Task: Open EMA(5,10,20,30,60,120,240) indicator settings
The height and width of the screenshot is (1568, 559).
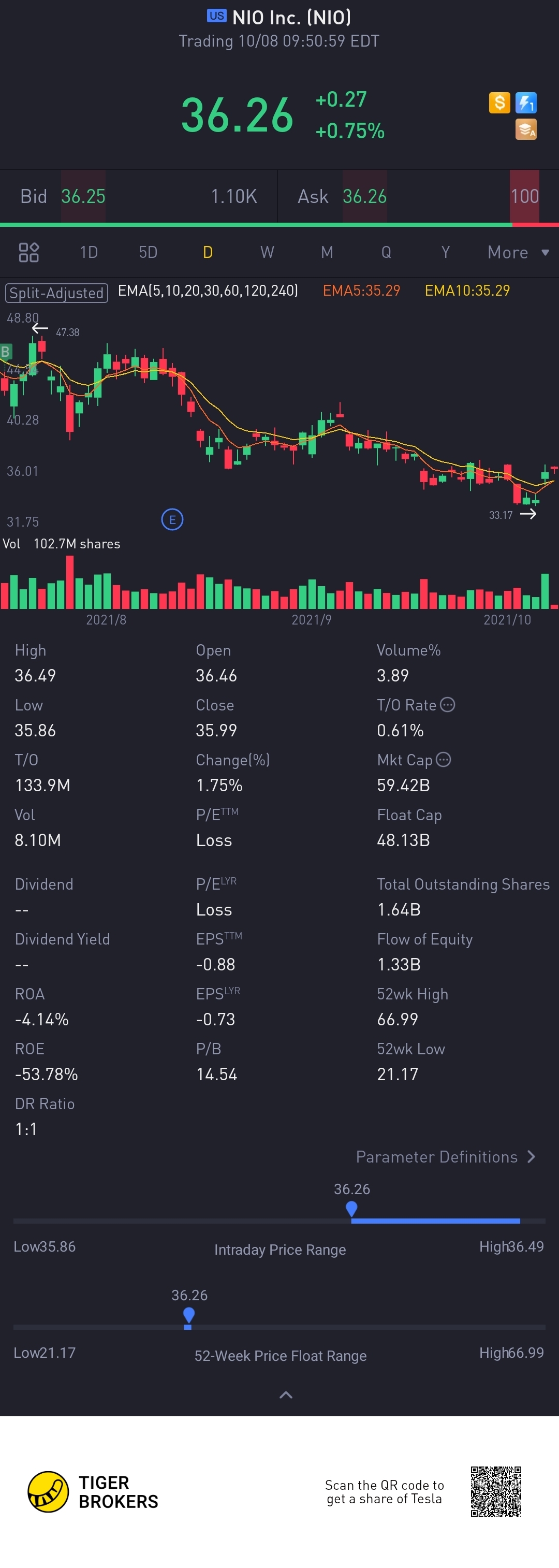Action: (208, 291)
